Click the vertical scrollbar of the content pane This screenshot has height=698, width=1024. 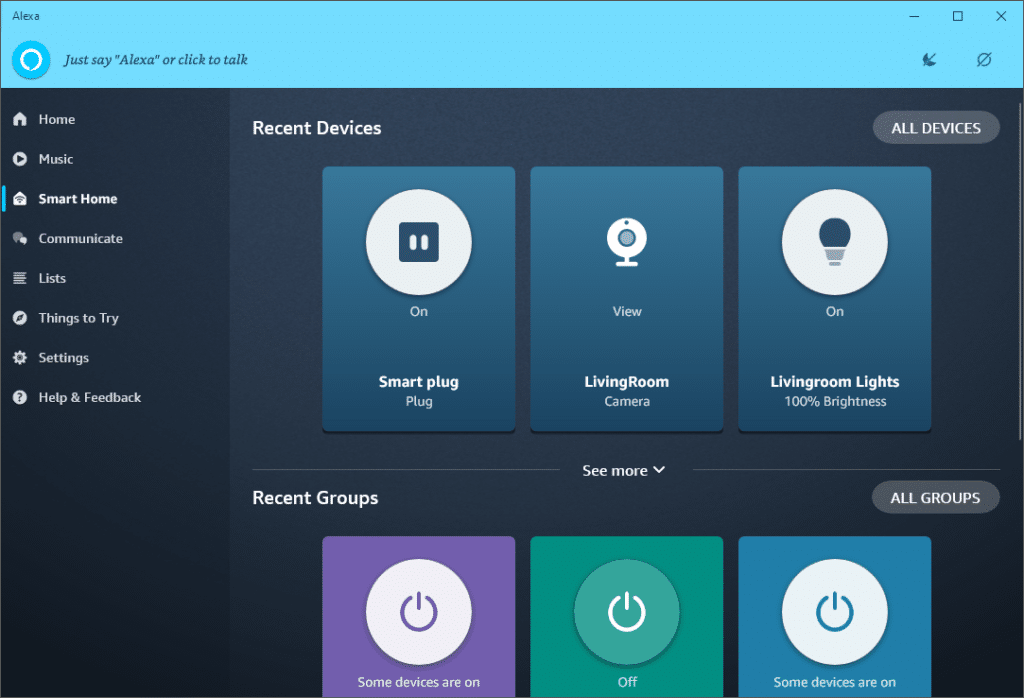1020,271
